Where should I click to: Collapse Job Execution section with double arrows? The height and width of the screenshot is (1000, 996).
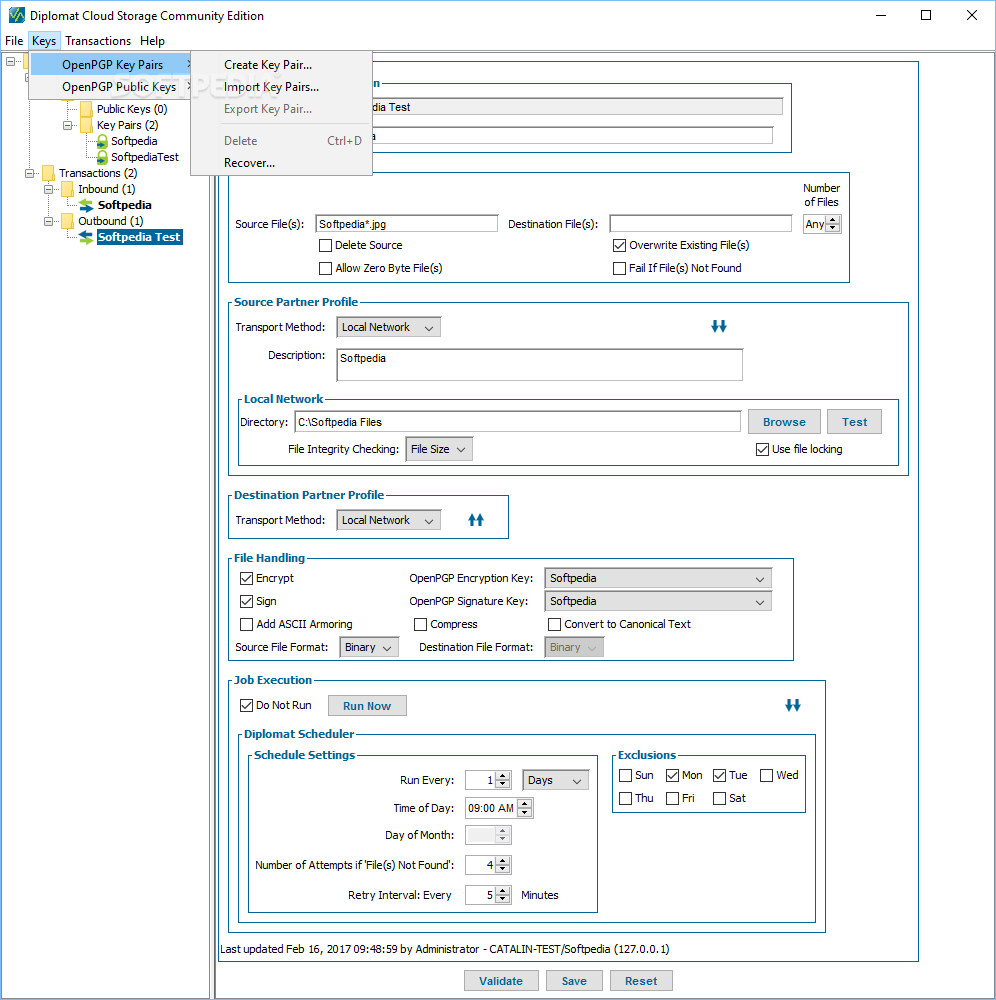pos(793,705)
